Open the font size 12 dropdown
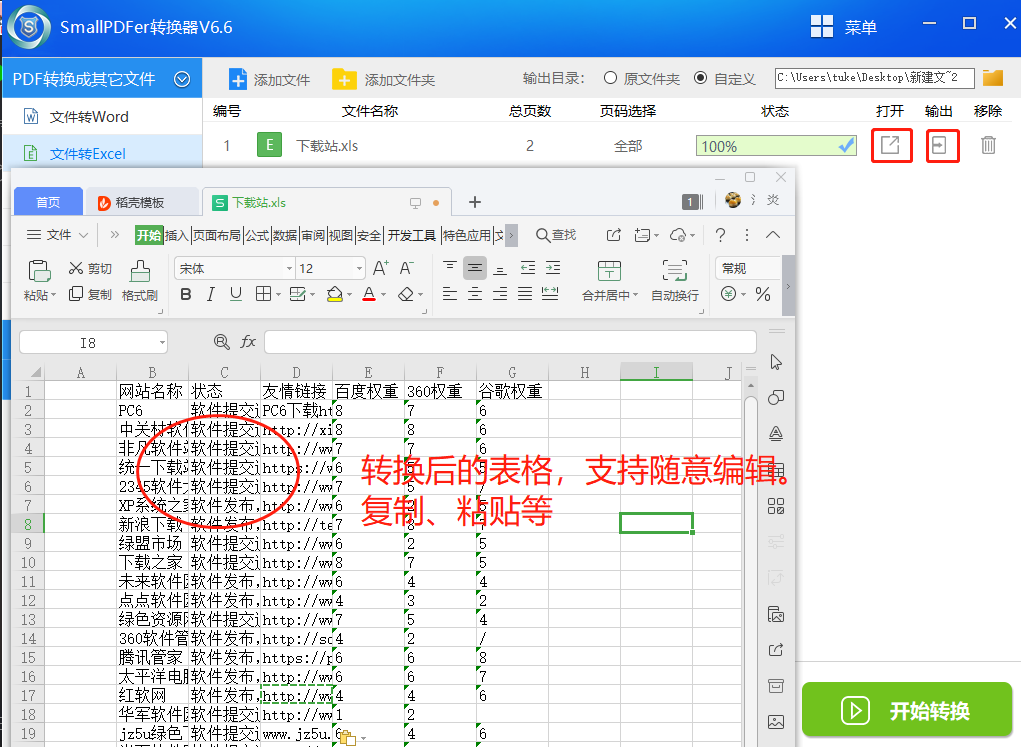This screenshot has width=1021, height=747. (x=359, y=268)
